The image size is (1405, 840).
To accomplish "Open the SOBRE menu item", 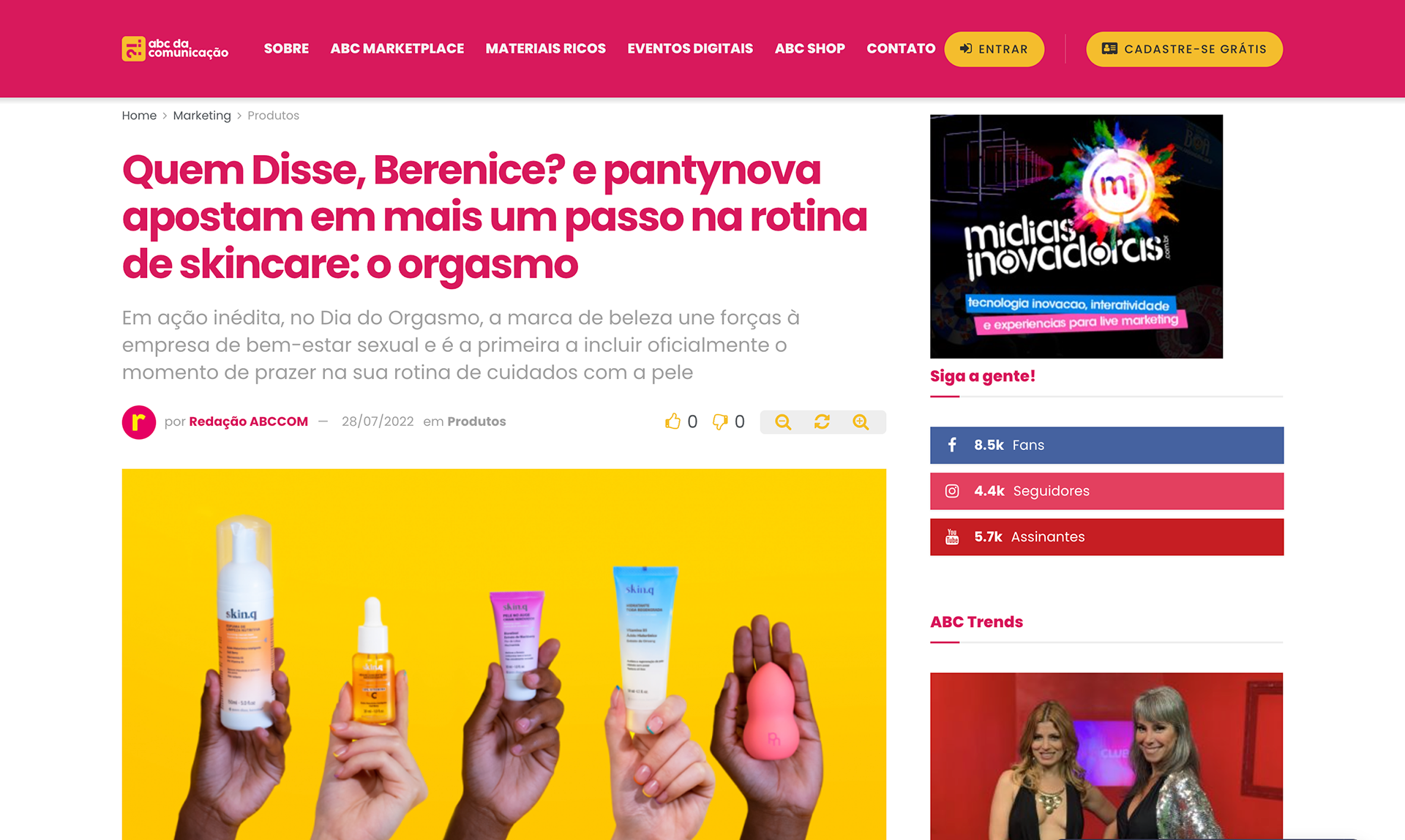I will click(x=286, y=49).
